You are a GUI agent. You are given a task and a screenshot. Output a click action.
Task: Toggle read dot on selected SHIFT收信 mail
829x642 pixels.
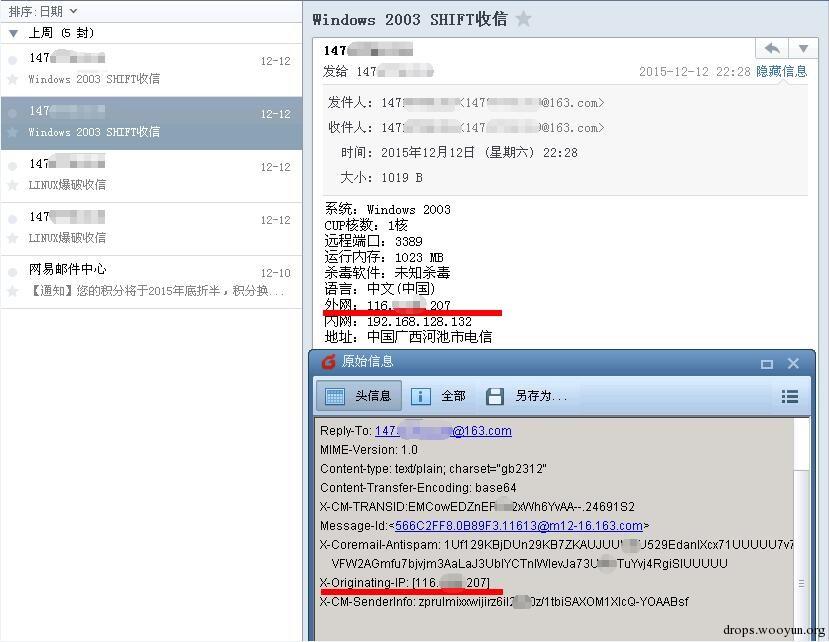tap(13, 113)
